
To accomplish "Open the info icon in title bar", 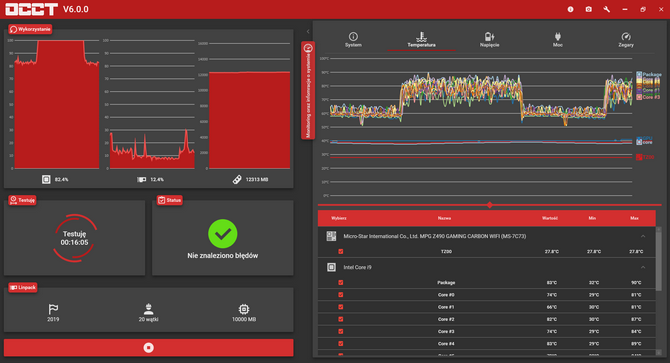I will pos(570,9).
